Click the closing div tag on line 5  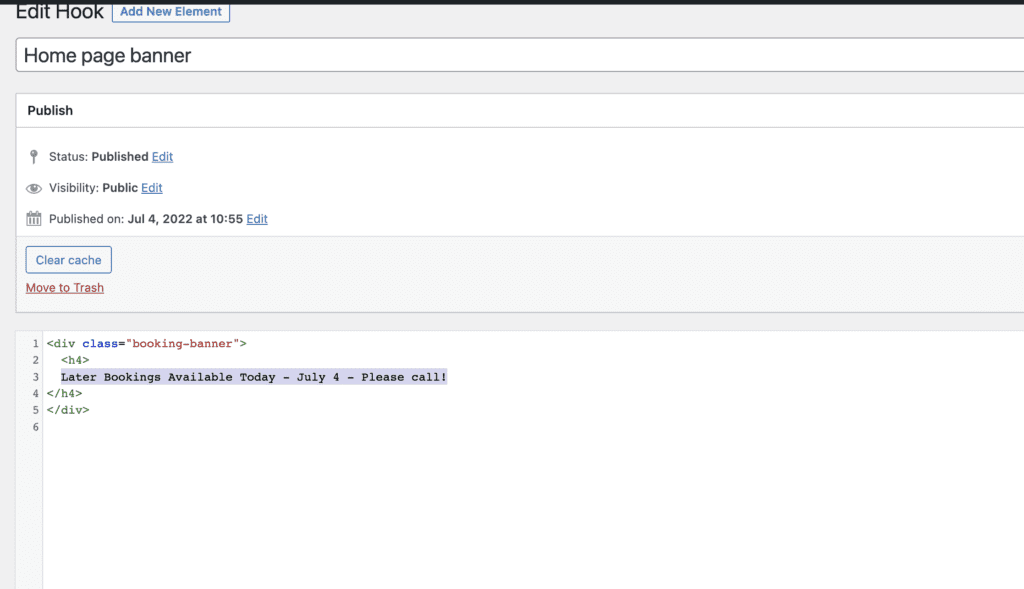coord(68,410)
